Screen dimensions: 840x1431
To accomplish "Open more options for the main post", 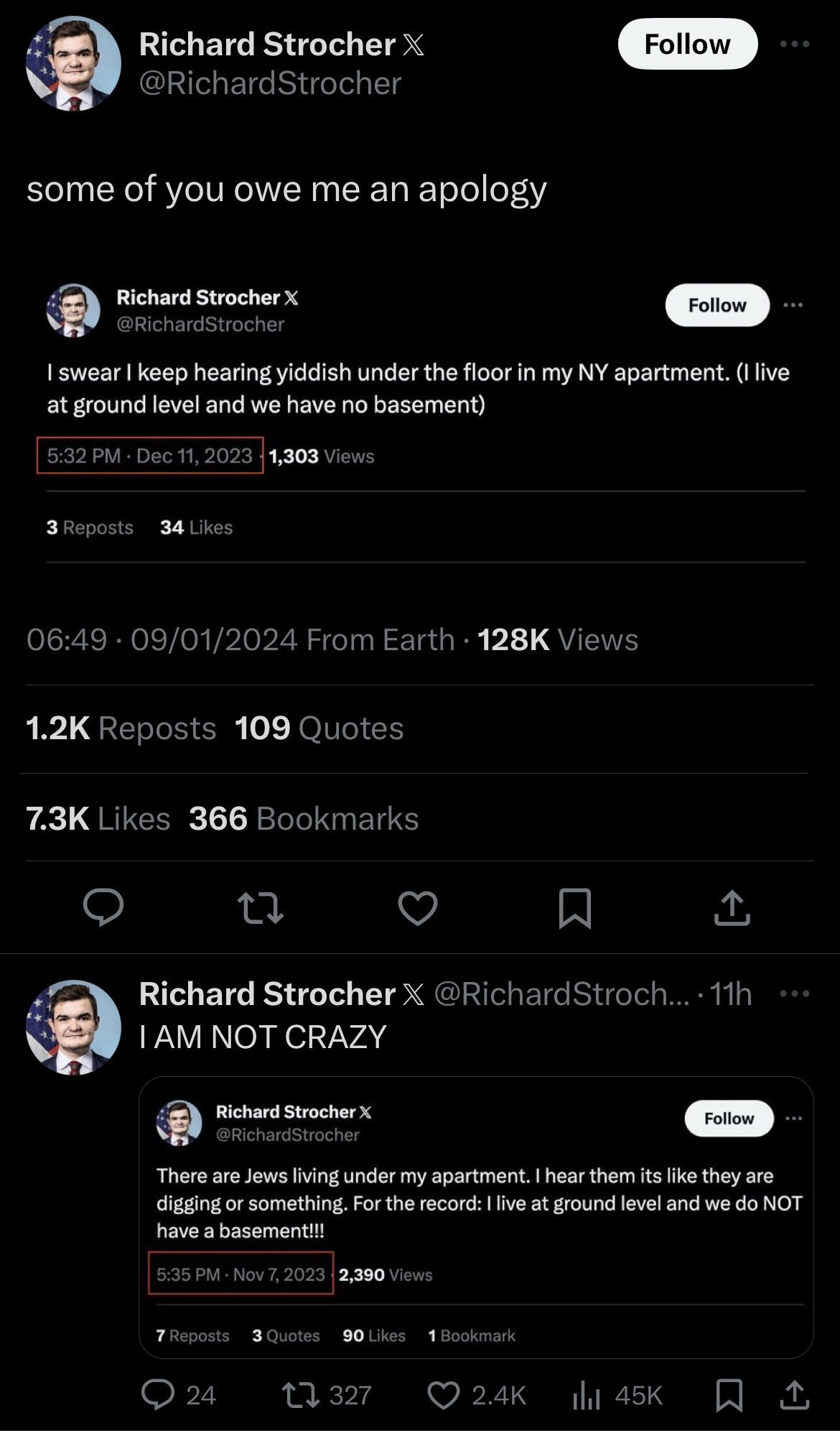I will (794, 45).
